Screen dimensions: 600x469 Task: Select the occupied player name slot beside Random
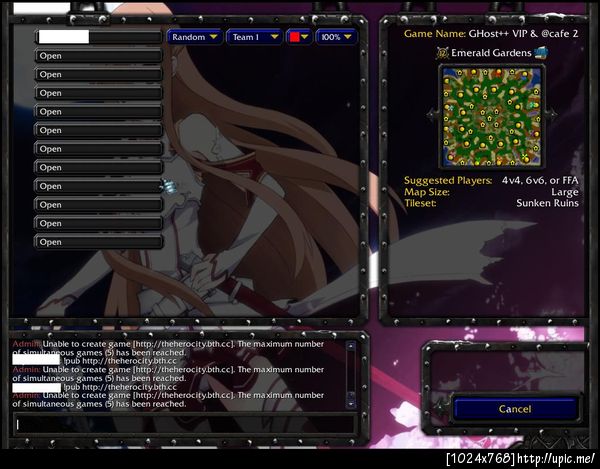pos(99,37)
